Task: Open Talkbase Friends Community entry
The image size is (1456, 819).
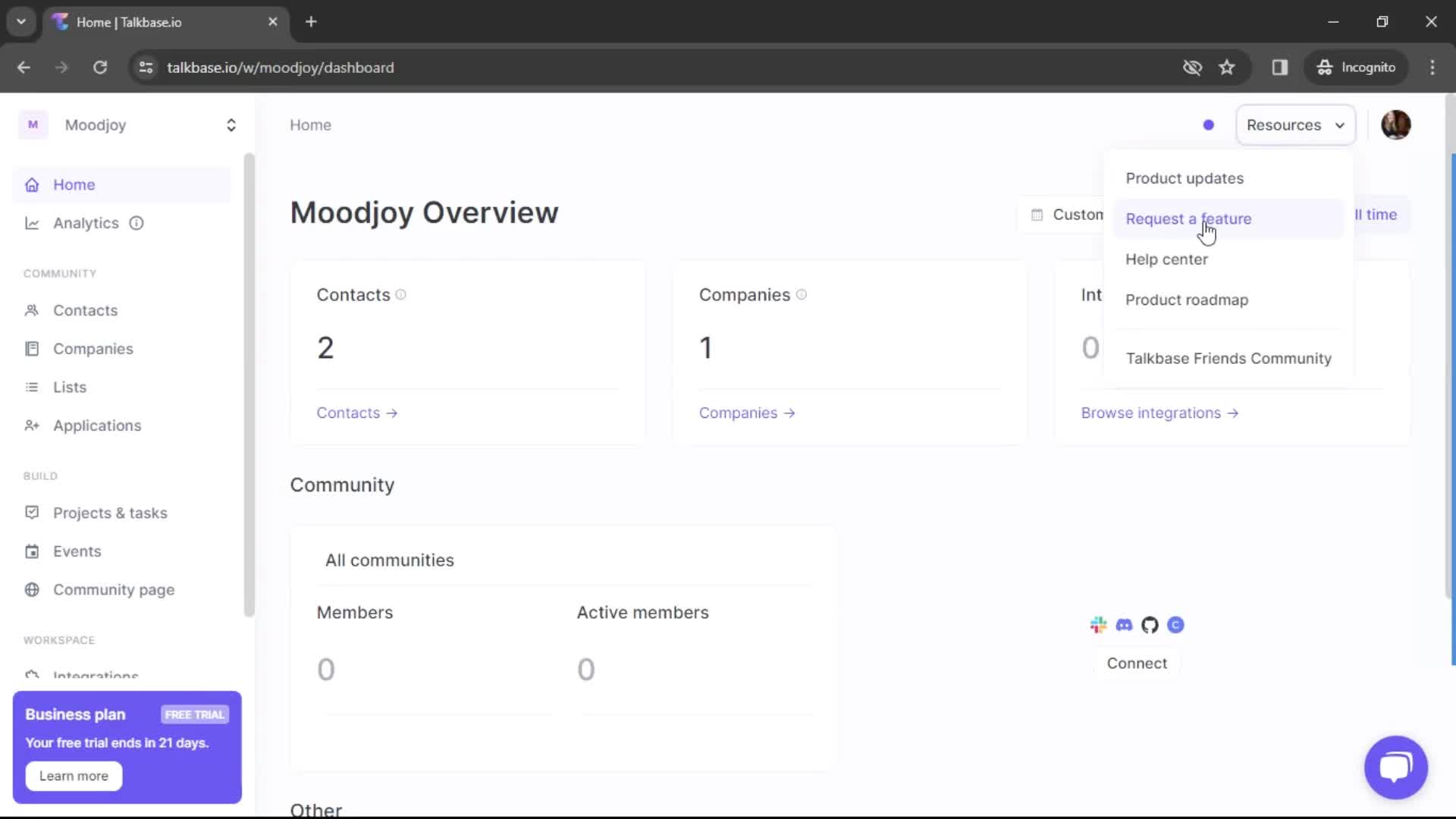Action: click(1228, 359)
